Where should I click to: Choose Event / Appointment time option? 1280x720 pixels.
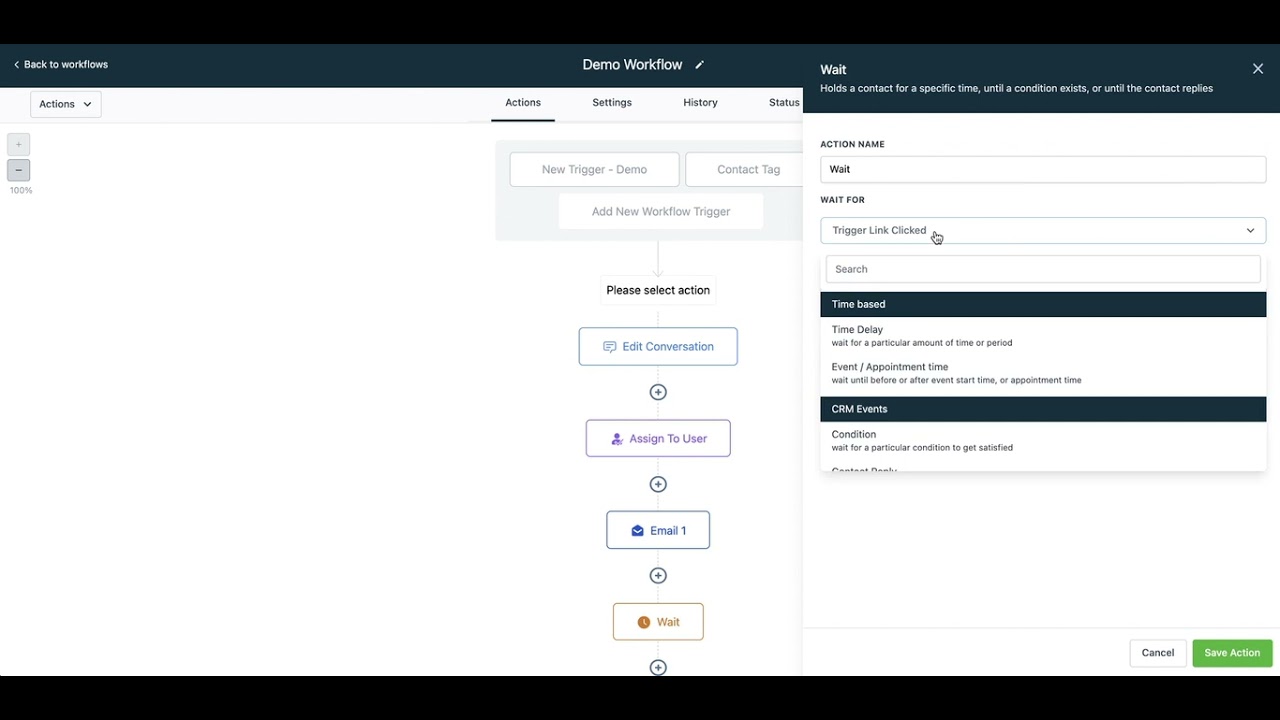pos(1043,373)
